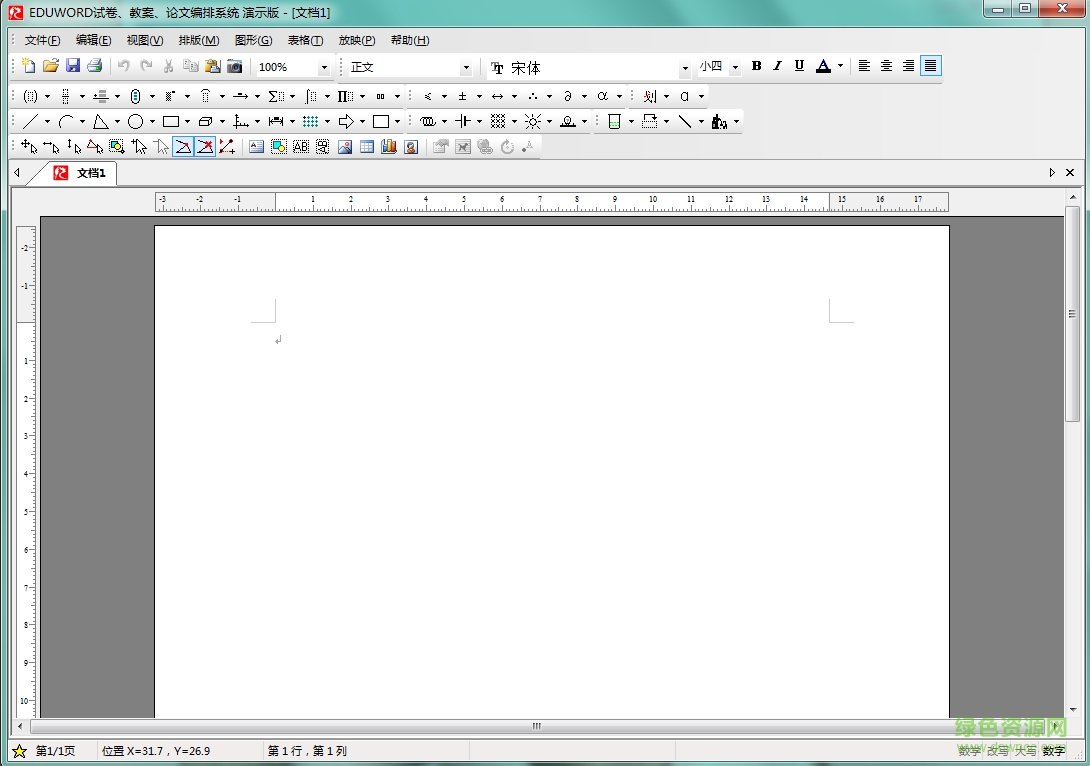Open the 表格(T) menu

tap(305, 40)
